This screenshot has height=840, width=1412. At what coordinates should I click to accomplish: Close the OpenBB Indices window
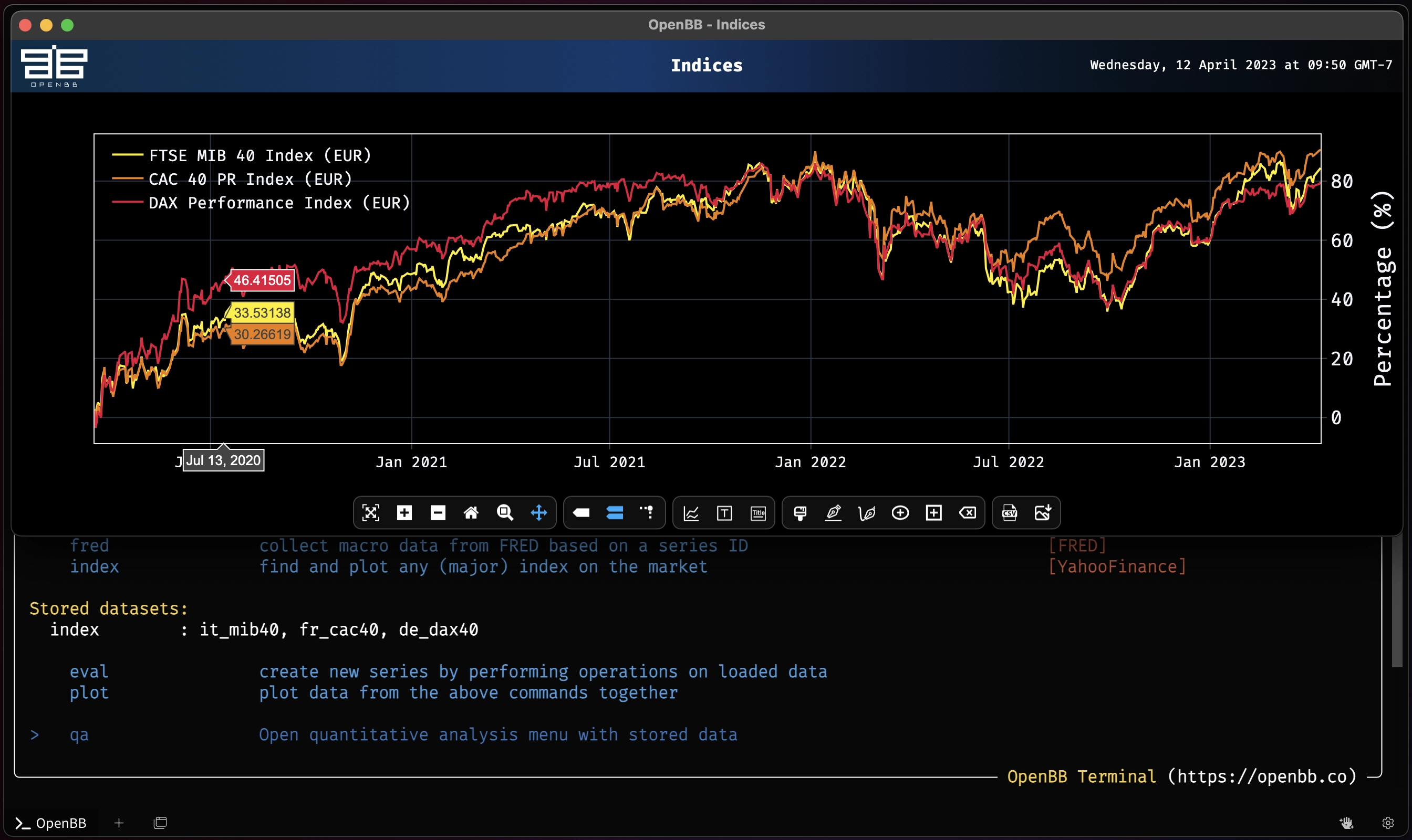[x=25, y=25]
